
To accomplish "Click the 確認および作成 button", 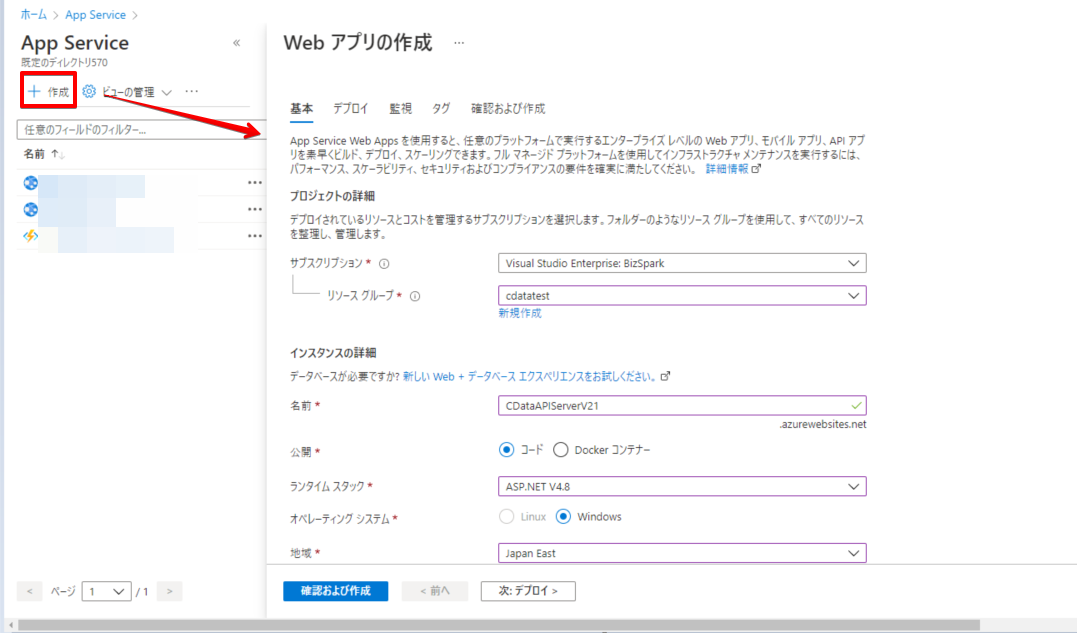I will pyautogui.click(x=335, y=590).
